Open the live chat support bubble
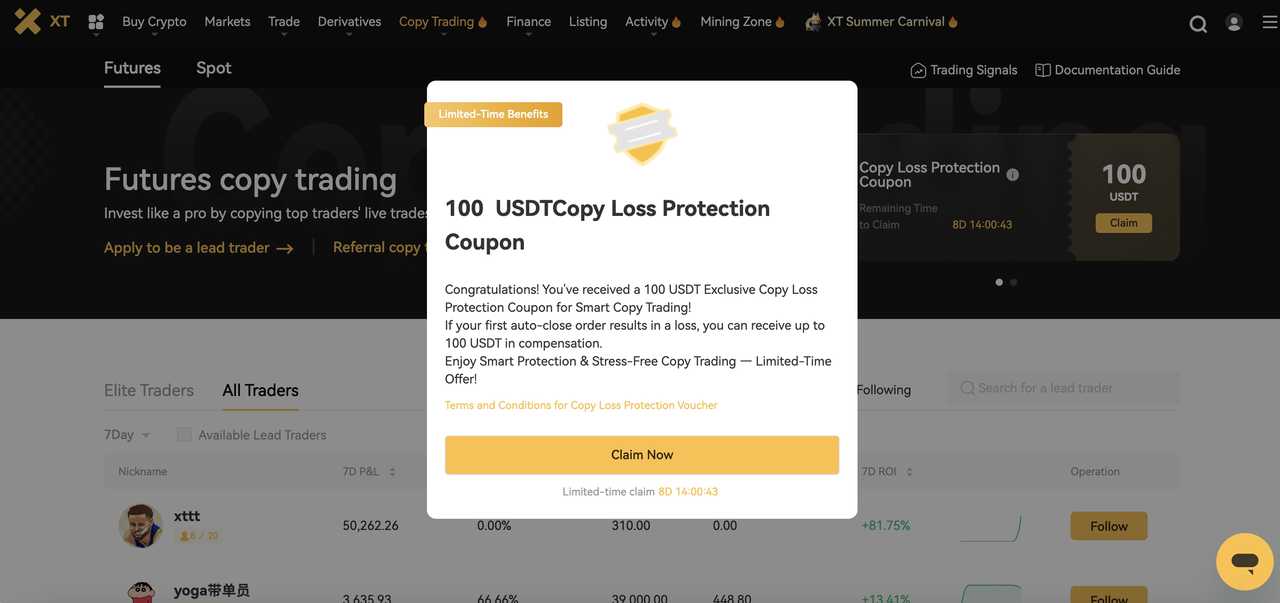Image resolution: width=1280 pixels, height=603 pixels. click(1244, 561)
